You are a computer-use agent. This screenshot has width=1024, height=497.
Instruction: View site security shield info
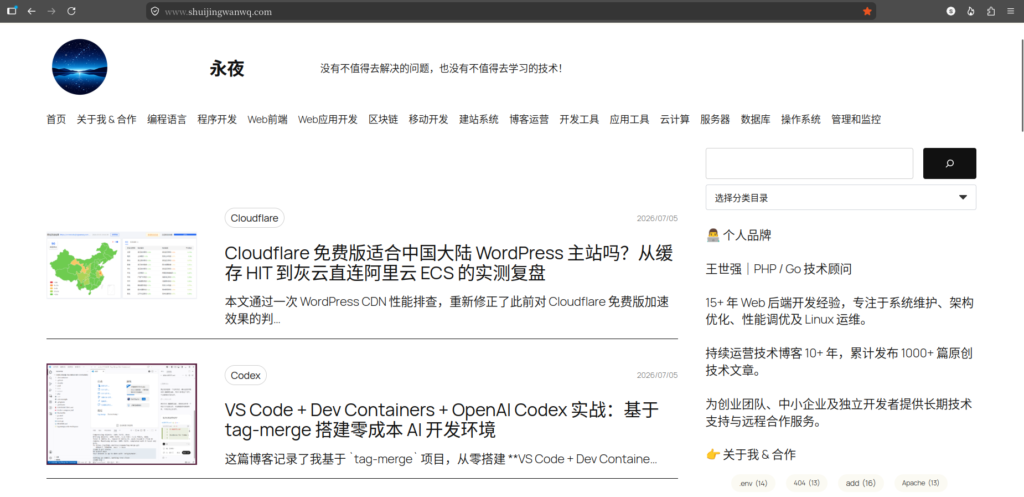[155, 11]
